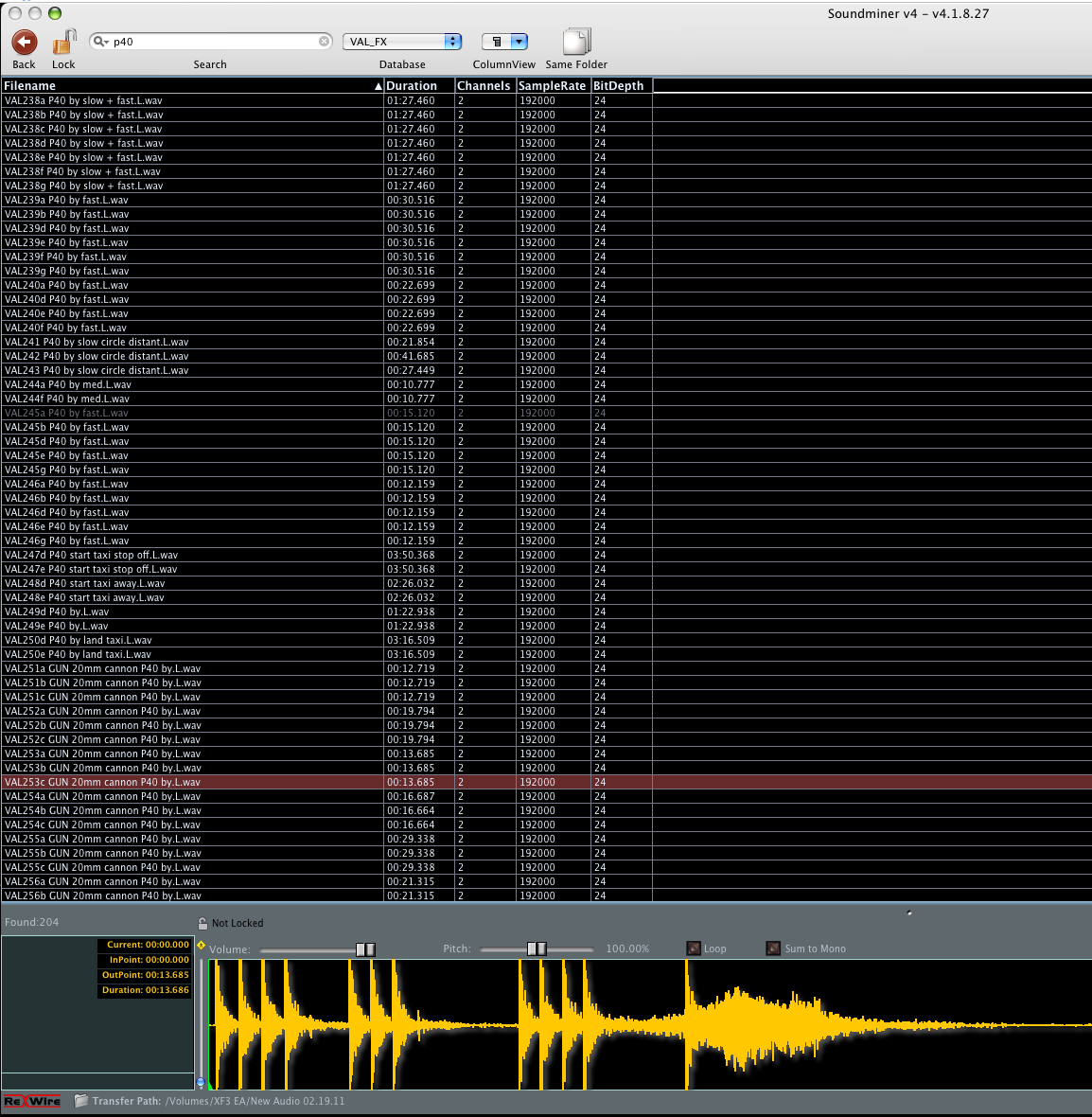
Task: Expand the ColumnView blue arrow menu
Action: tap(520, 42)
